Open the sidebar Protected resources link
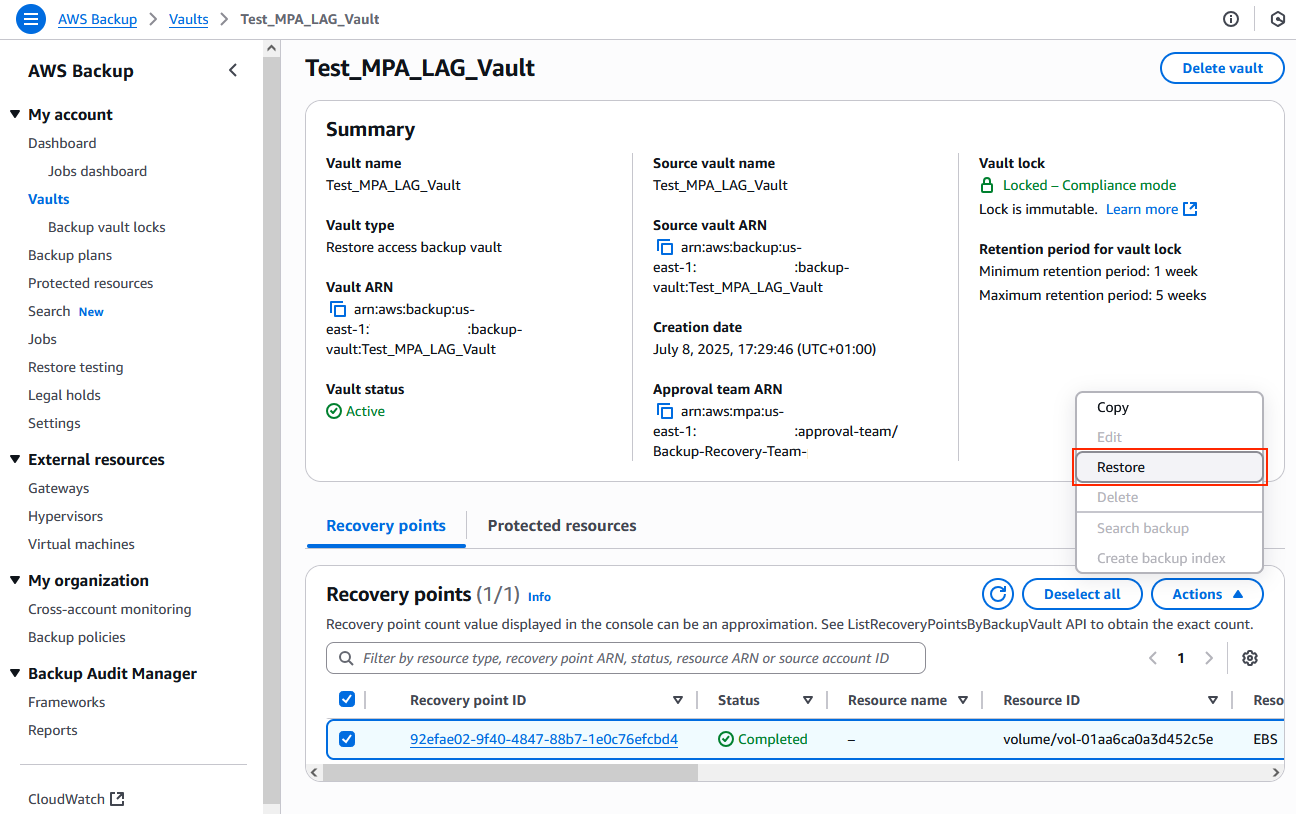The width and height of the screenshot is (1296, 814). [x=91, y=283]
